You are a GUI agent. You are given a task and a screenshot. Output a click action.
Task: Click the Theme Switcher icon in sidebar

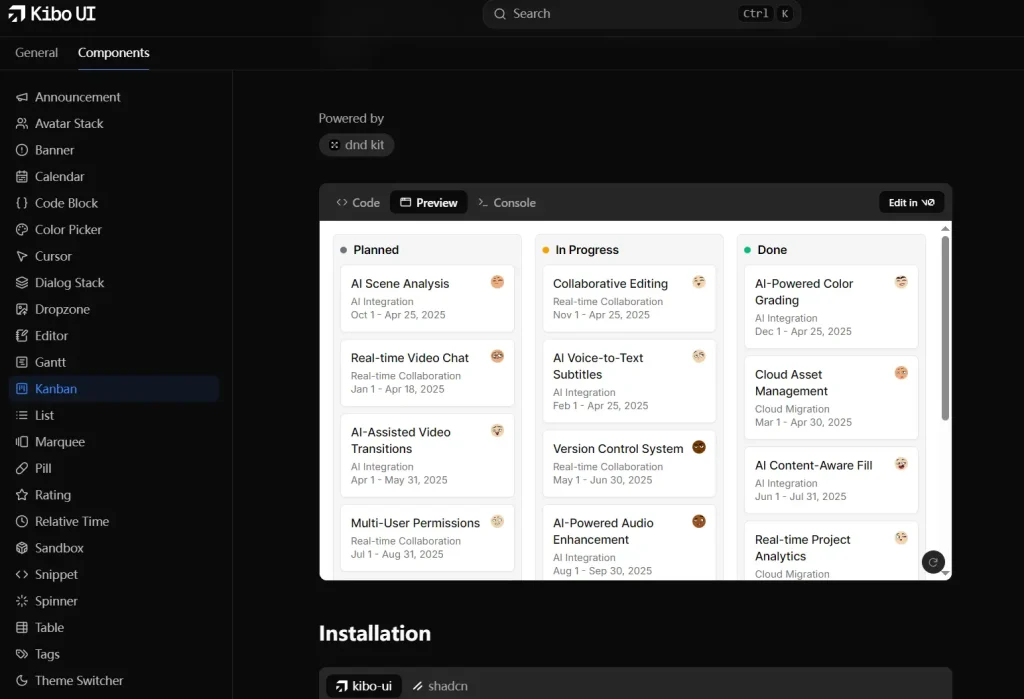pyautogui.click(x=22, y=680)
